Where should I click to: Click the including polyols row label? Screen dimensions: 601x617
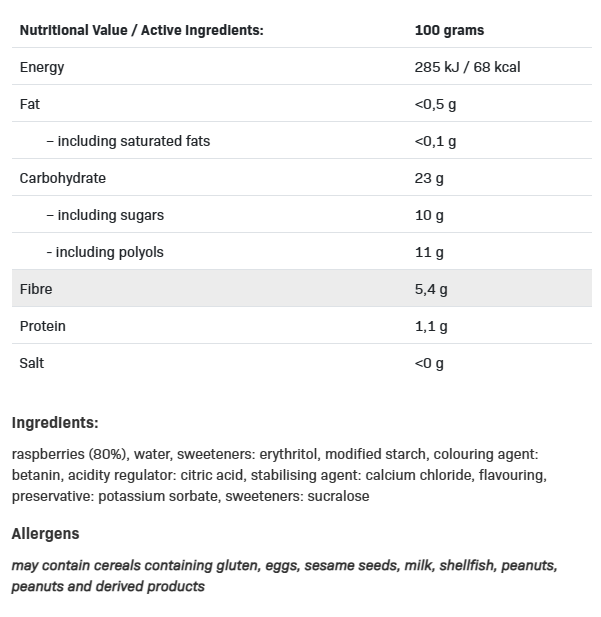[x=105, y=252]
